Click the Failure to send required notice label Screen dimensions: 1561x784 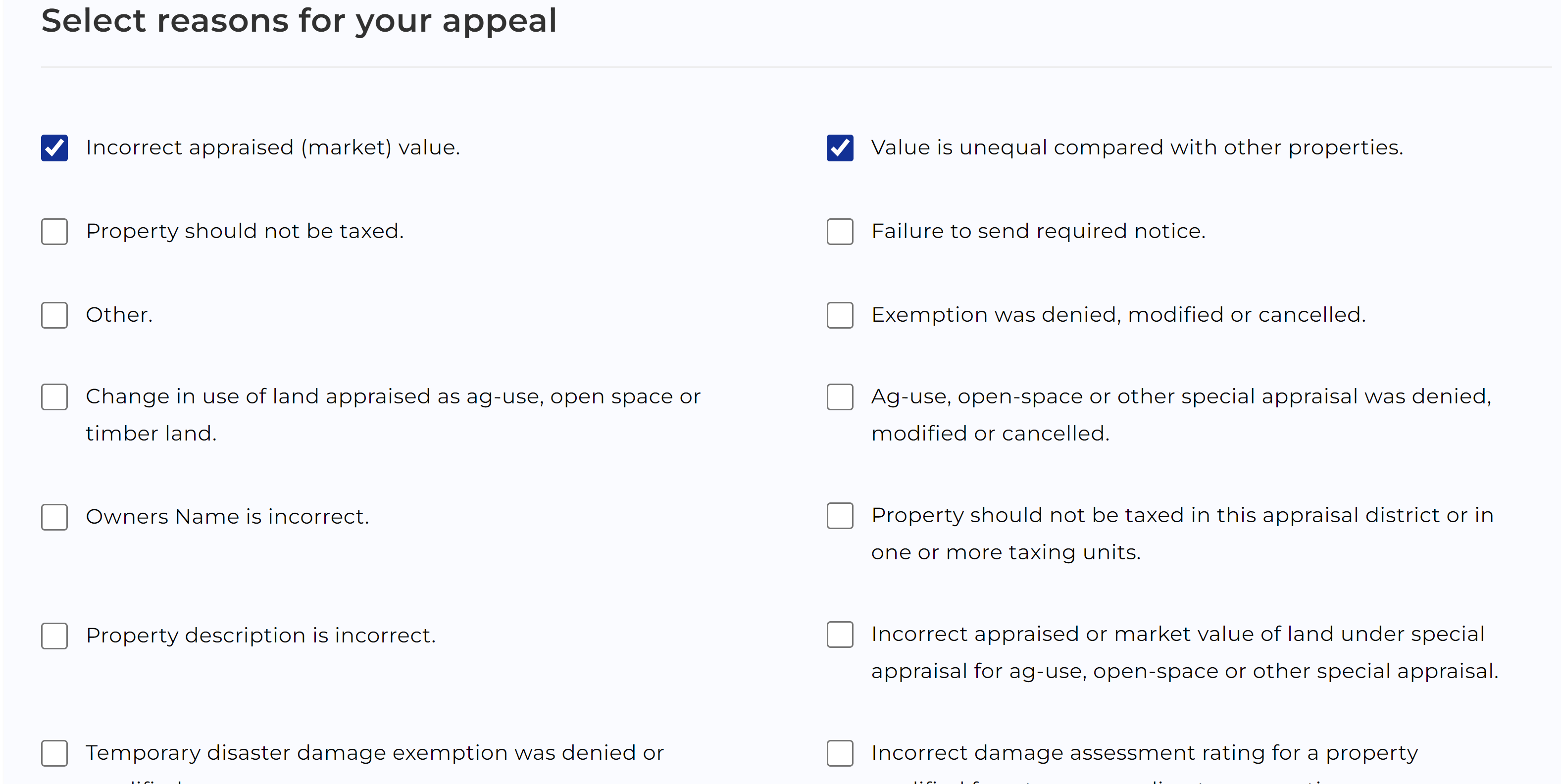coord(1038,232)
